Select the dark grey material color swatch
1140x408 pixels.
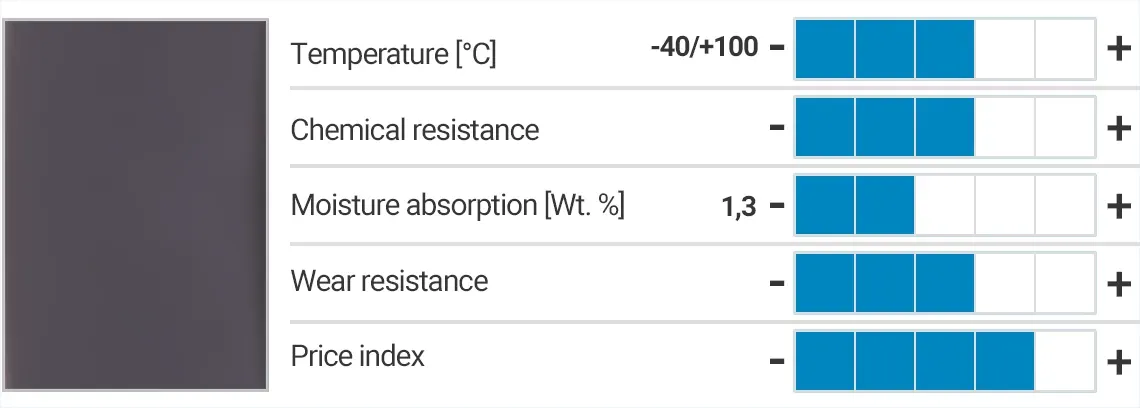click(137, 204)
